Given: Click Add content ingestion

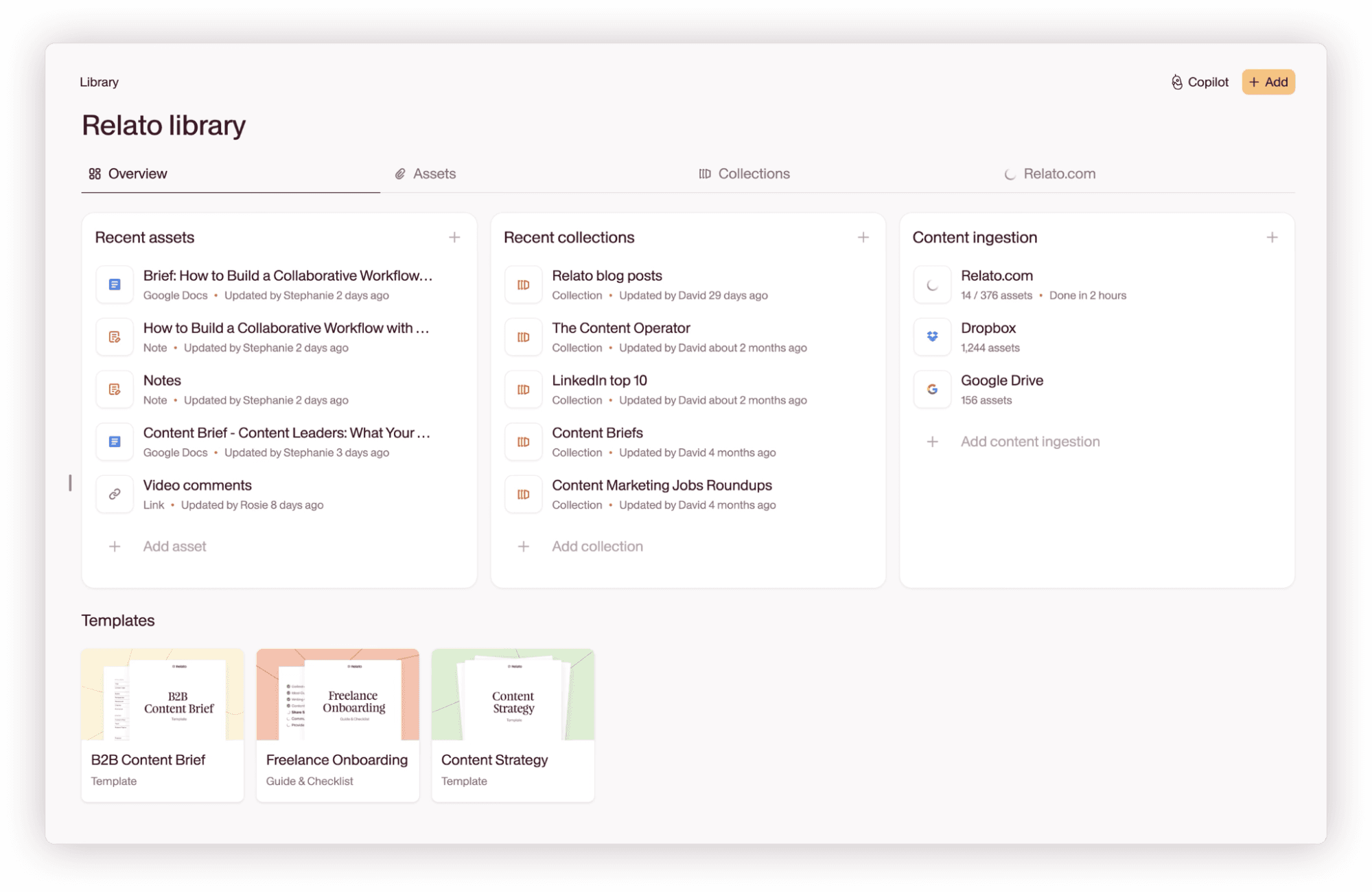Looking at the screenshot, I should (1030, 442).
